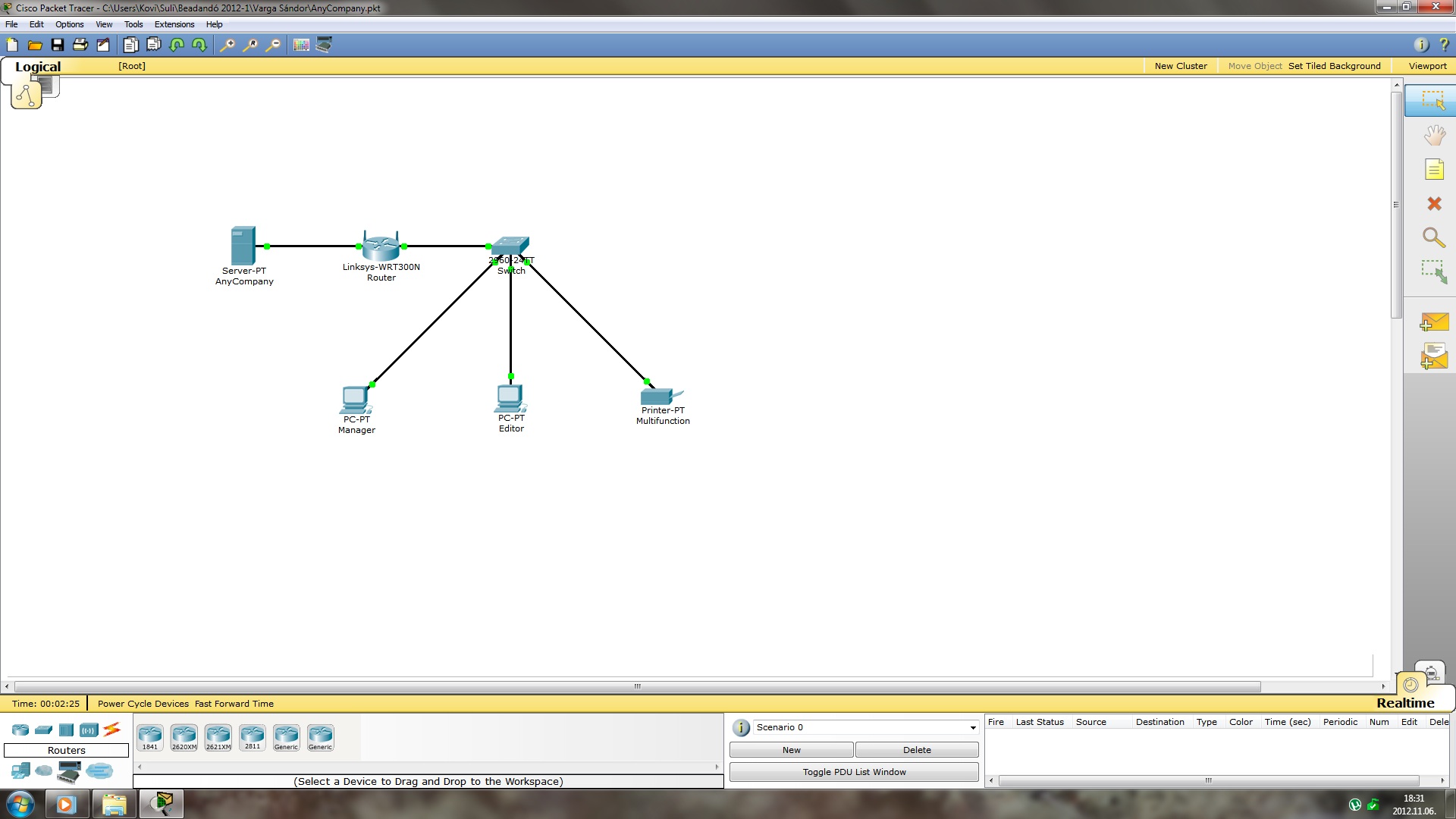
Task: Click Fast Forward Time
Action: click(x=234, y=704)
